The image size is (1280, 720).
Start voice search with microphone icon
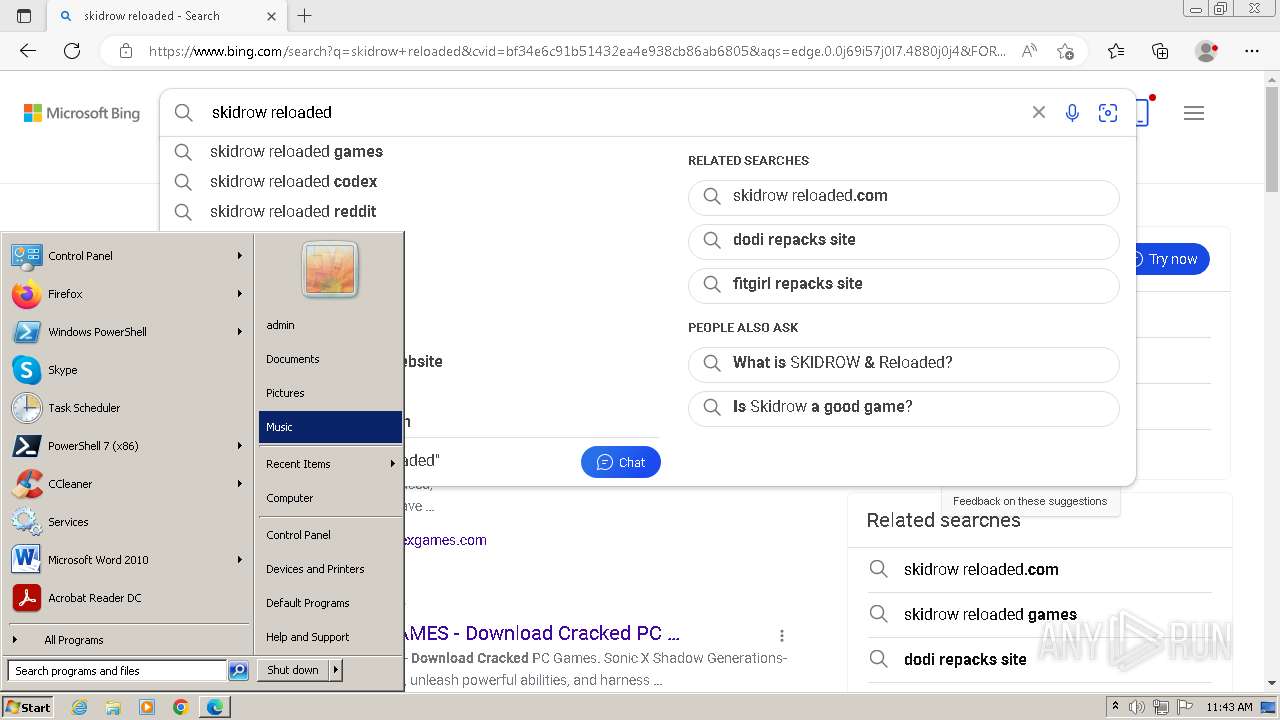[1072, 113]
